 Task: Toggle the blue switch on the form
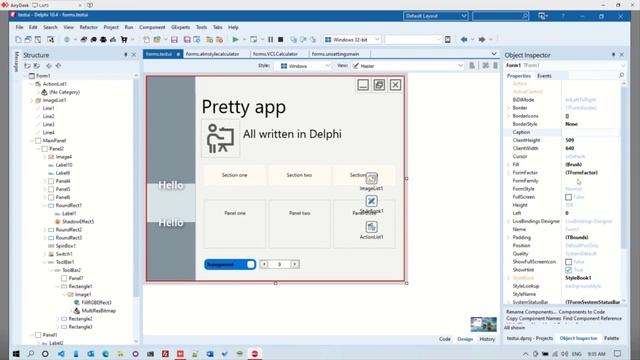[230, 264]
